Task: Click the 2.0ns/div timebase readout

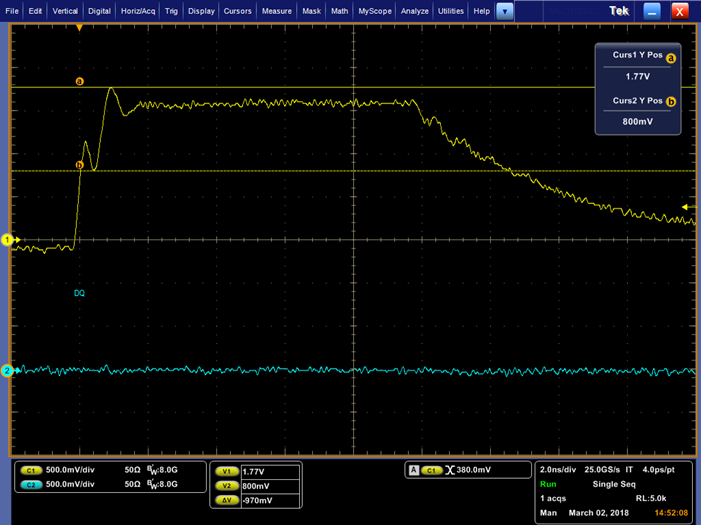Action: [x=558, y=470]
